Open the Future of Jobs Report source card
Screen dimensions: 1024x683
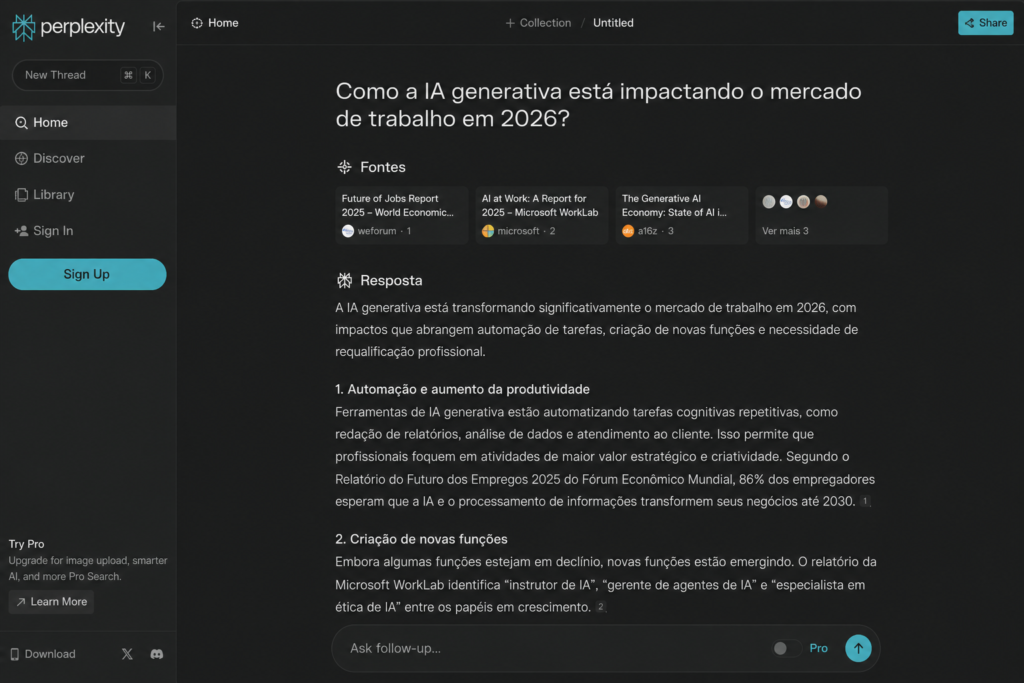[x=402, y=215]
